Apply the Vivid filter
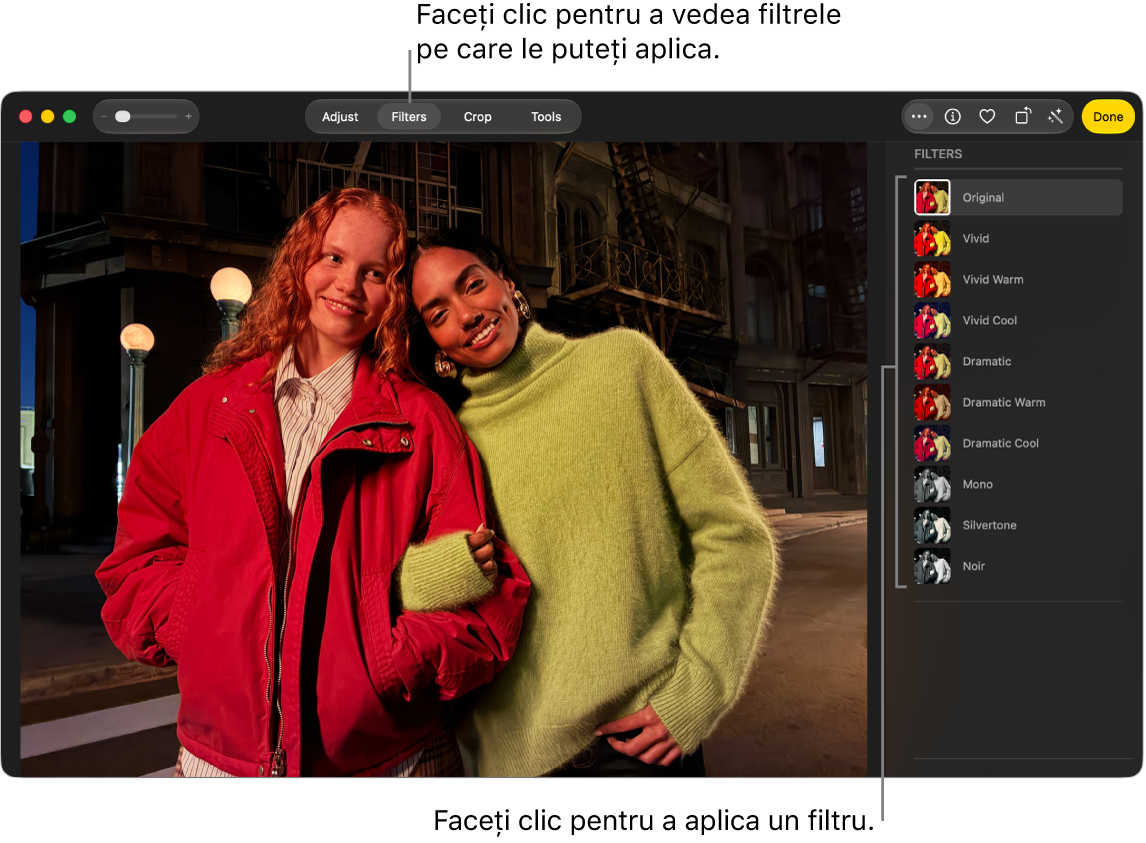 coord(1017,238)
